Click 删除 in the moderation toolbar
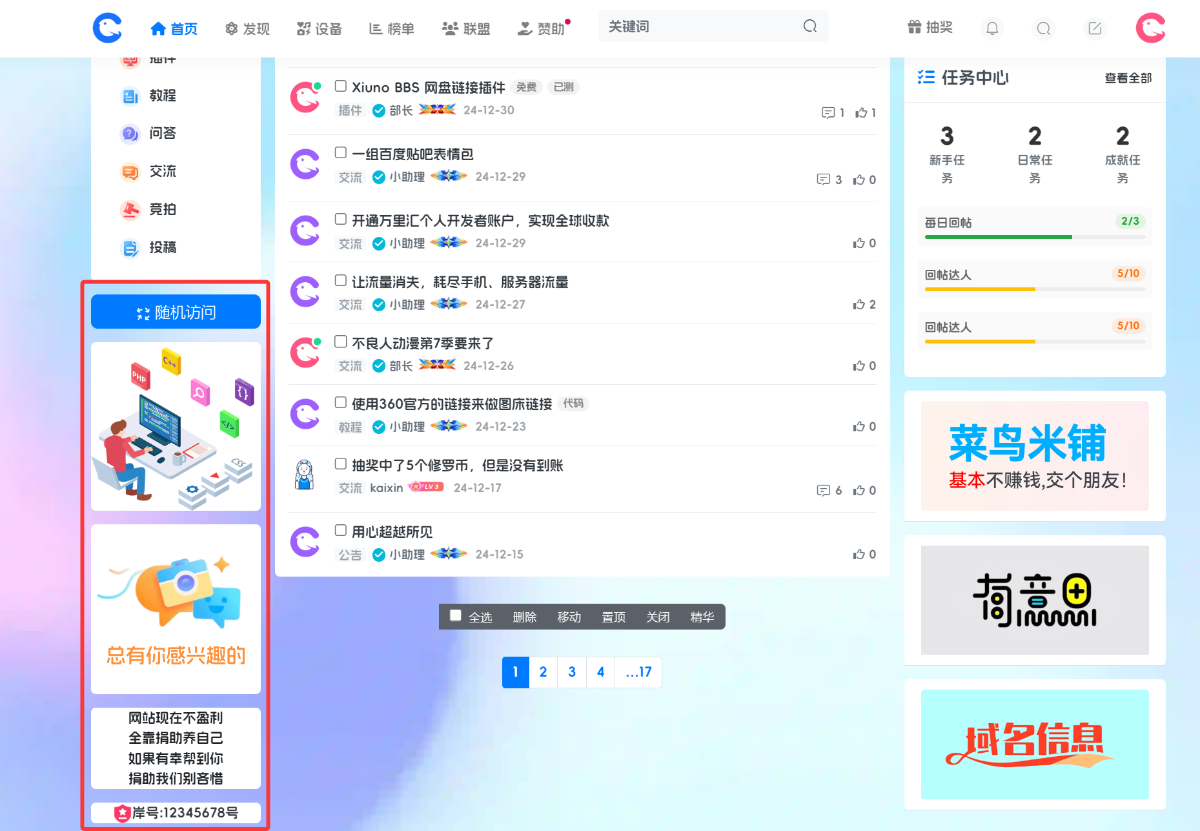The width and height of the screenshot is (1200, 831). (525, 617)
